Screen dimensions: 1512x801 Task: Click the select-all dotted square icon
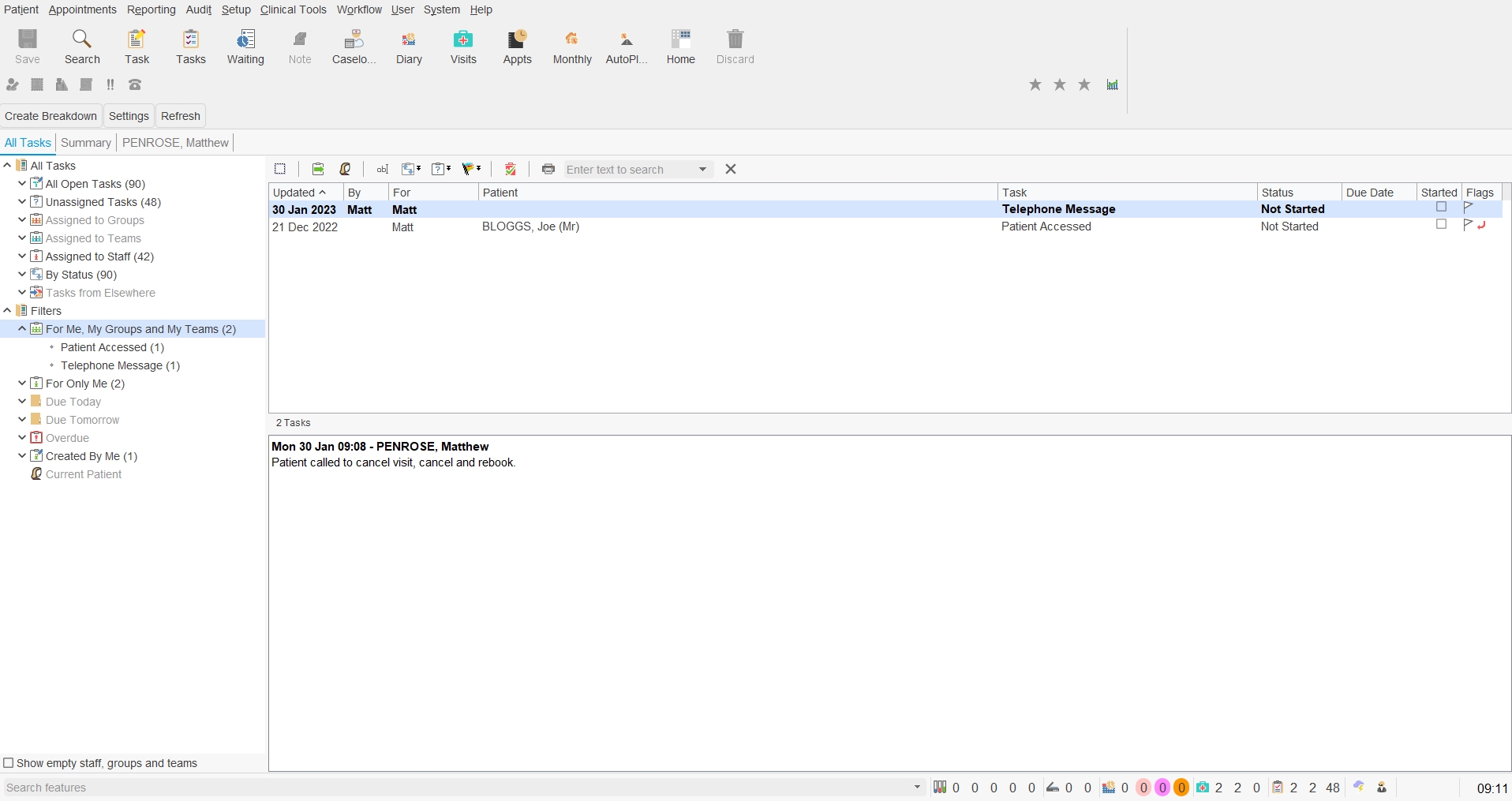[280, 169]
